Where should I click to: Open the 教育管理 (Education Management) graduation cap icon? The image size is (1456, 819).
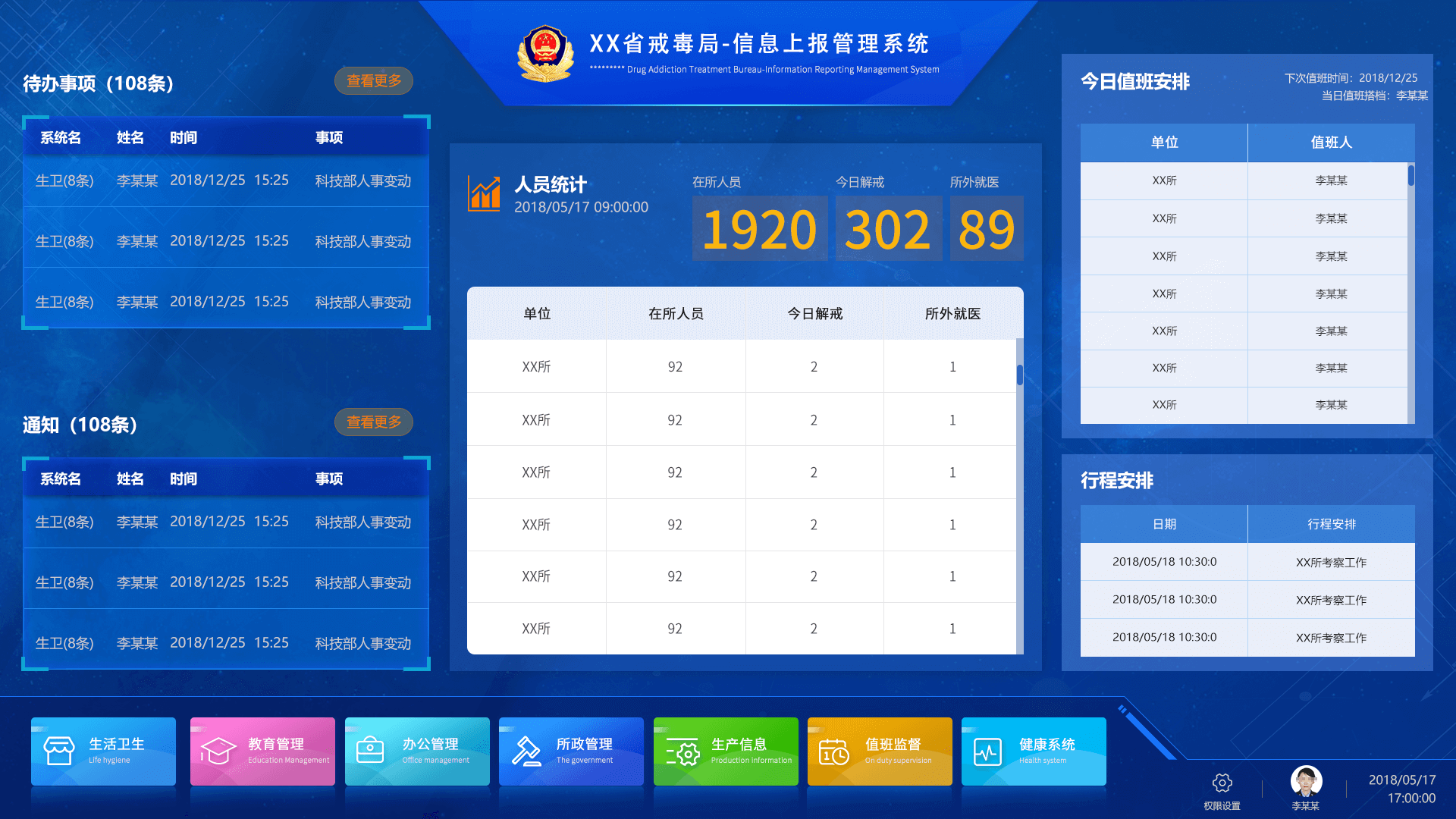coord(219,751)
